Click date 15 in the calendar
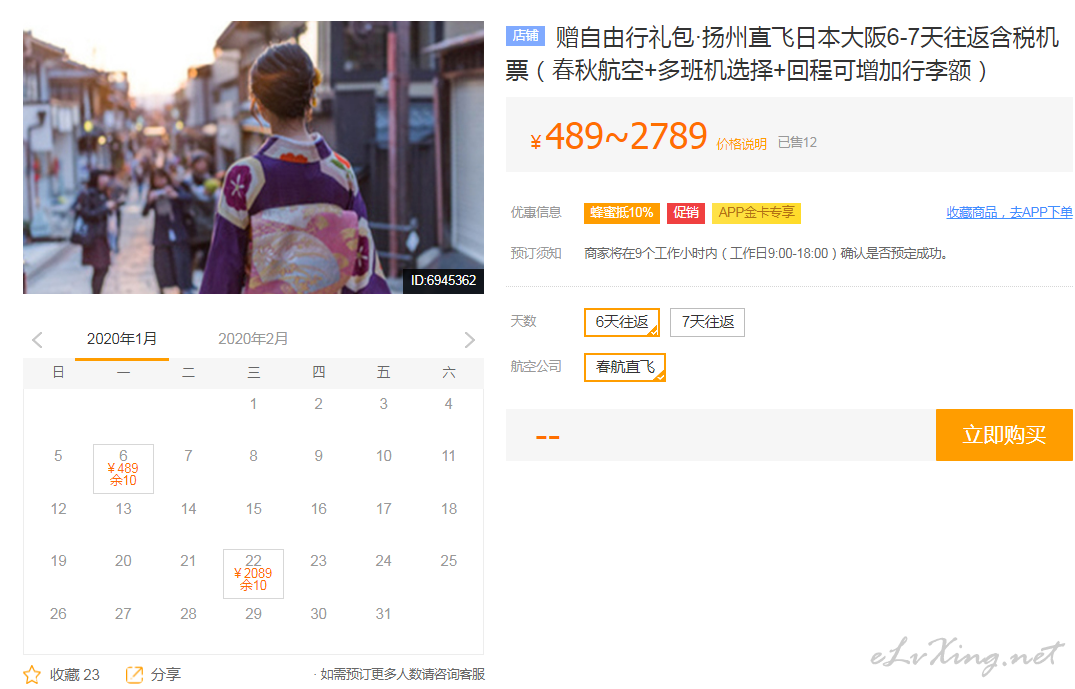This screenshot has width=1075, height=689. [x=254, y=509]
